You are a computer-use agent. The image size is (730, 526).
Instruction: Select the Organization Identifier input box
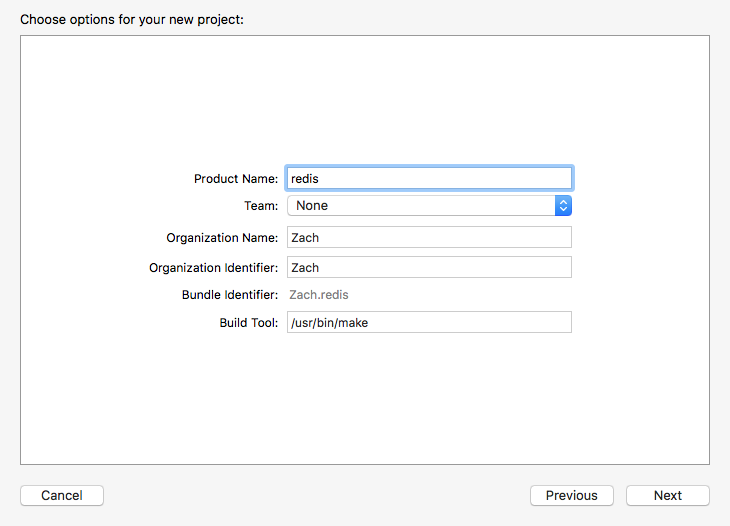[x=429, y=268]
